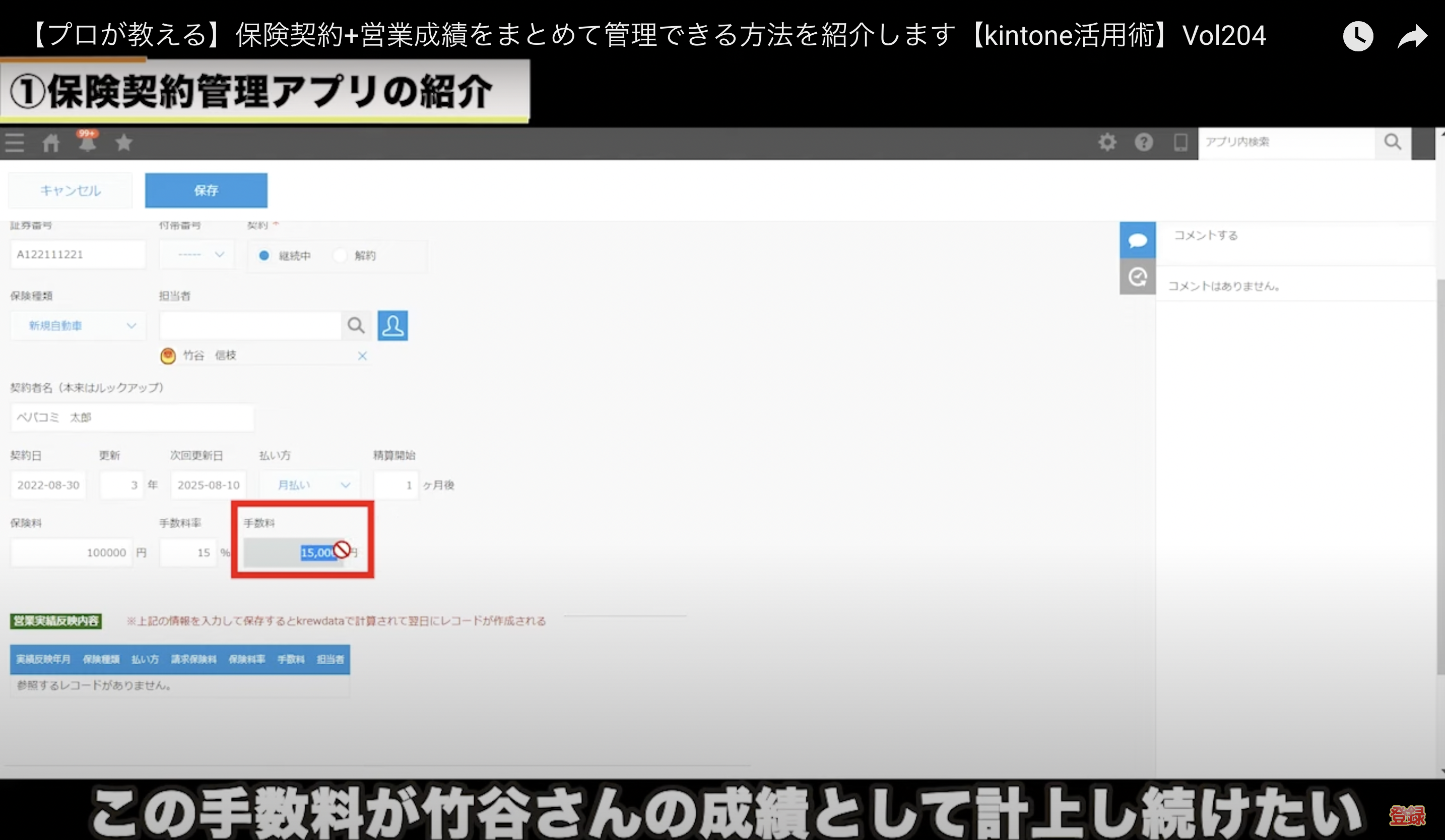Viewport: 1445px width, 840px height.
Task: Open the comment bubble tab
Action: 1138,240
